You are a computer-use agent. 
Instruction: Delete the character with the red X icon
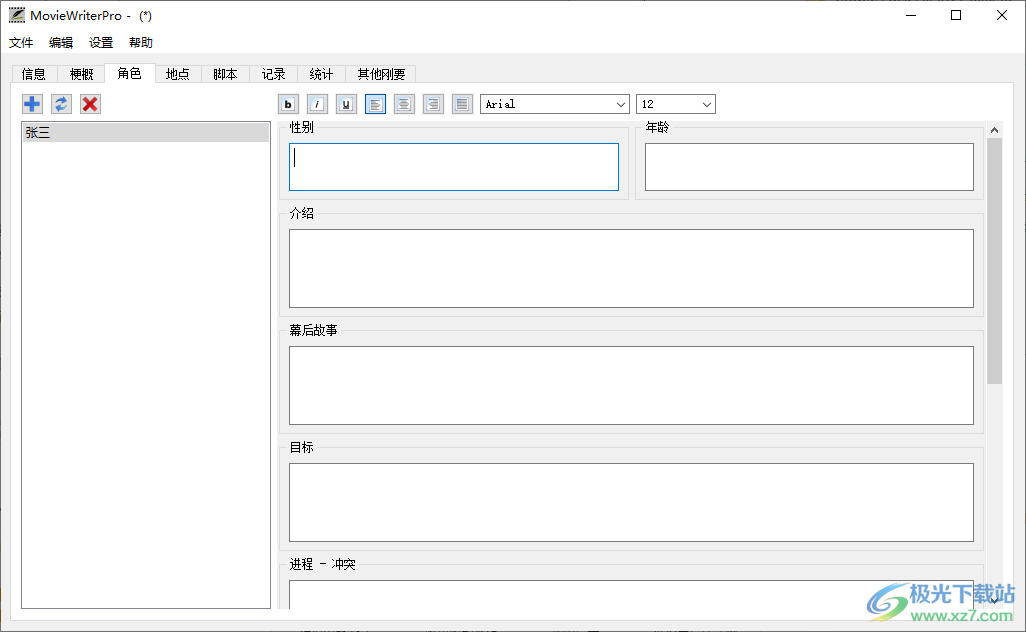90,104
